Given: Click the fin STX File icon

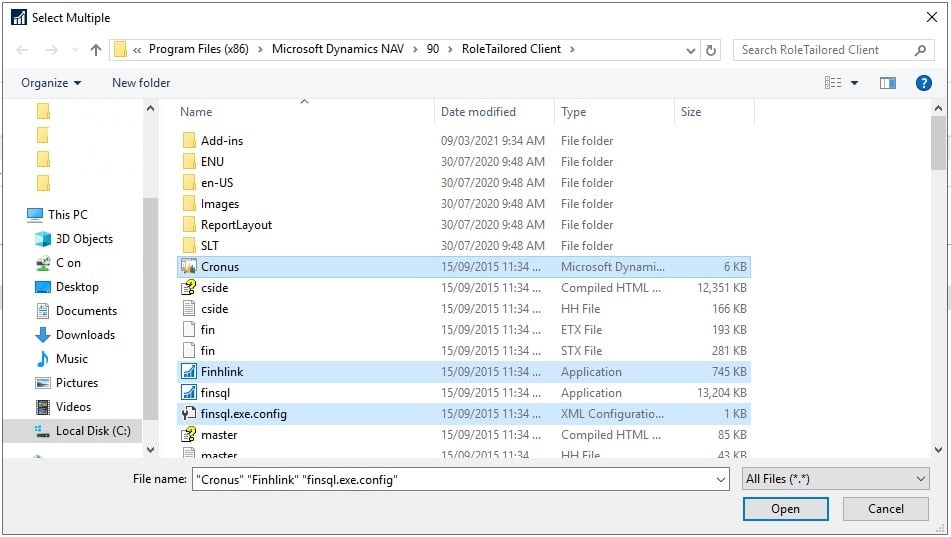Looking at the screenshot, I should point(189,350).
